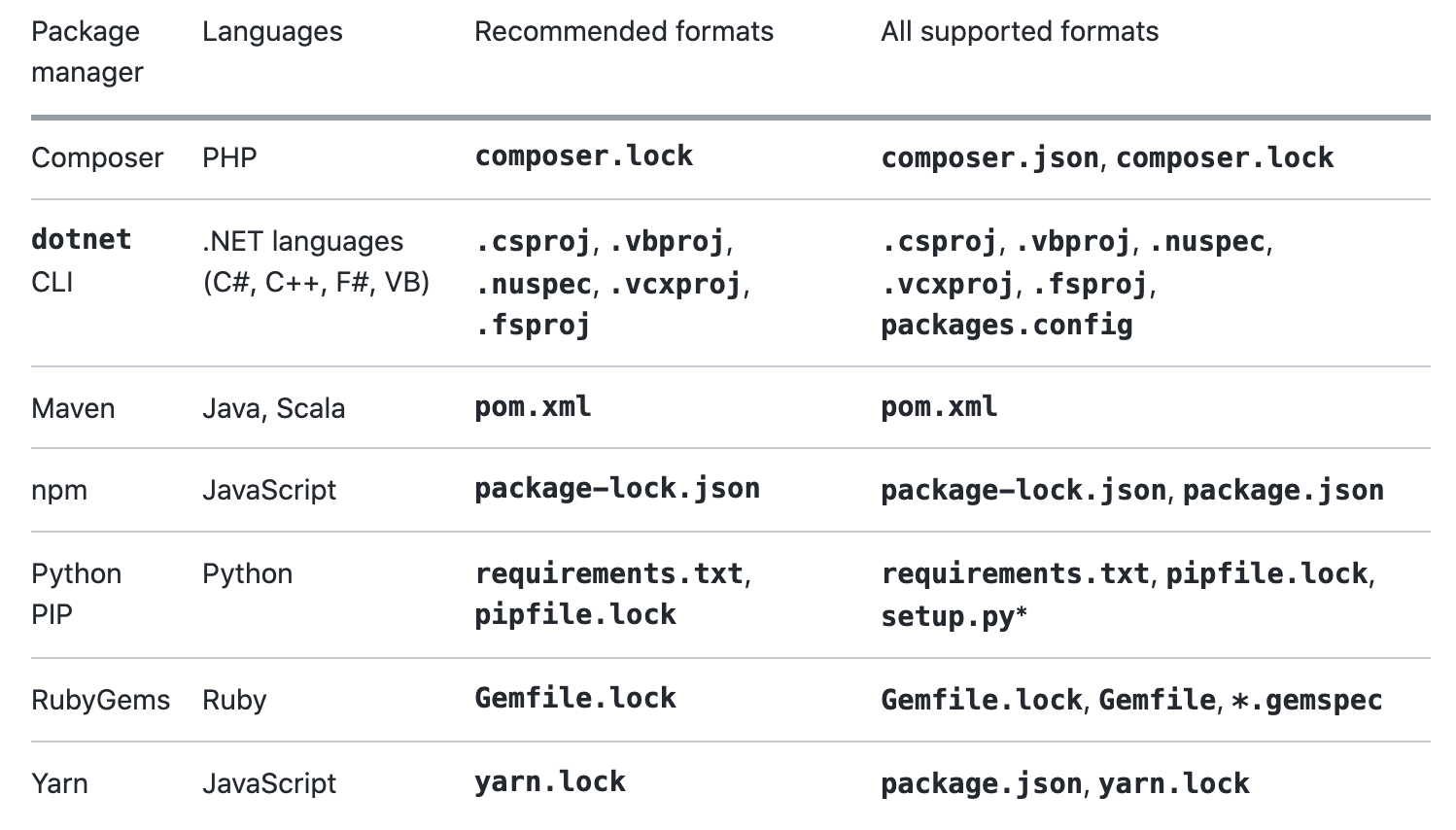Image resolution: width=1456 pixels, height=830 pixels.
Task: Click the "Package manager" column header
Action: 87,52
